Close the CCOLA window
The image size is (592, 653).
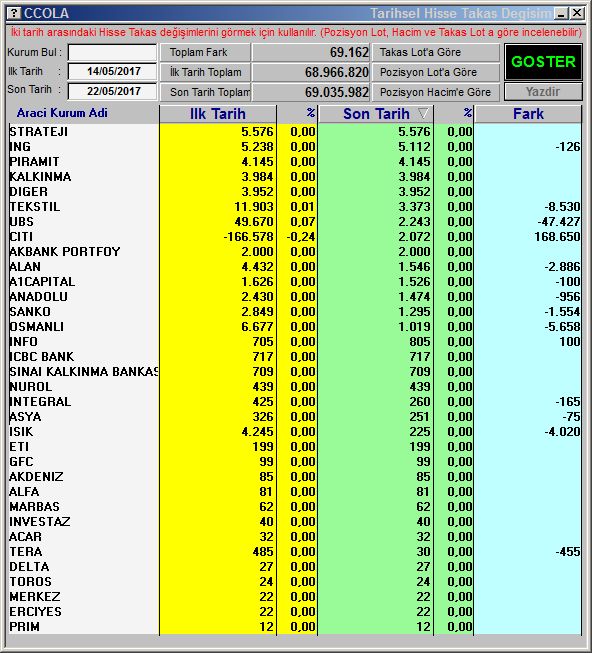point(577,13)
